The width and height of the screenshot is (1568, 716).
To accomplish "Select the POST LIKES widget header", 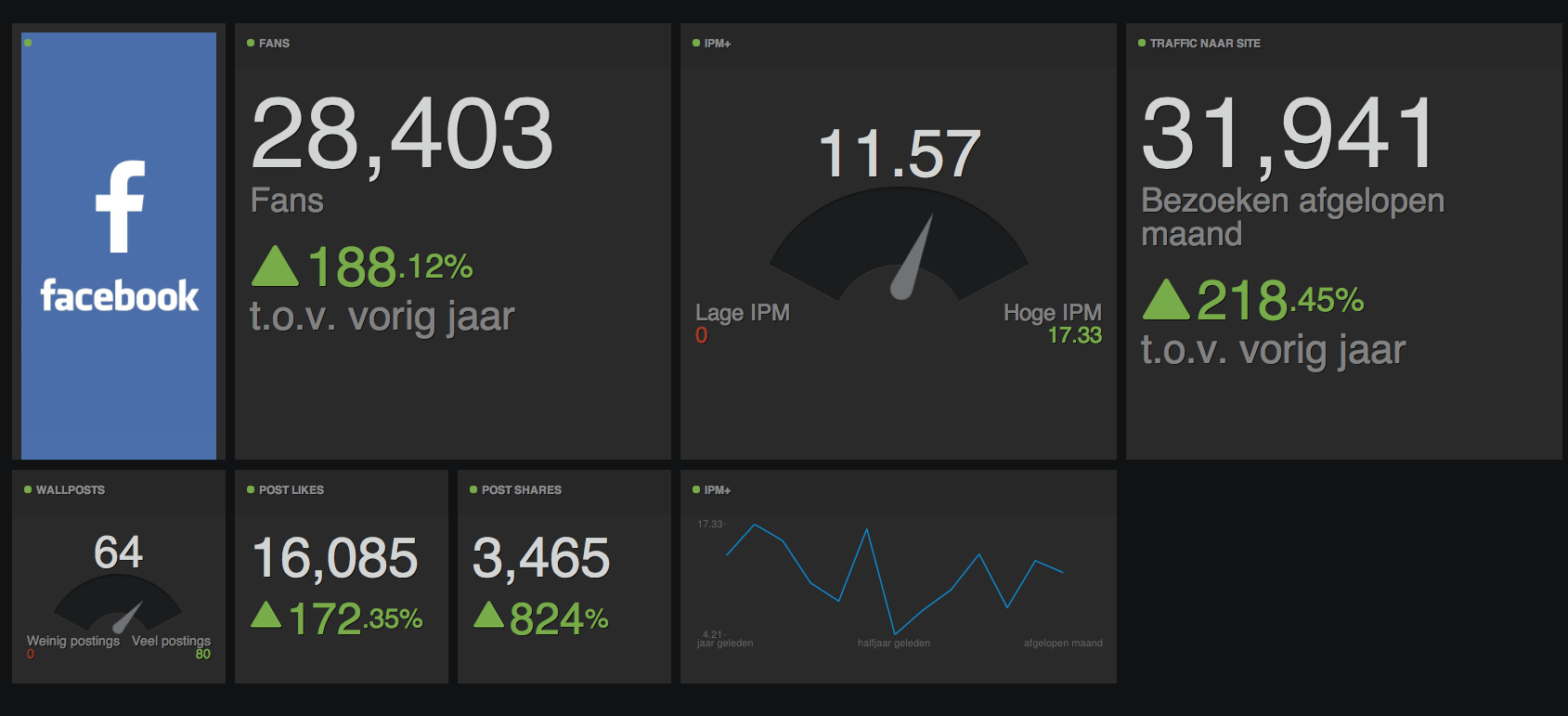I will (x=291, y=490).
